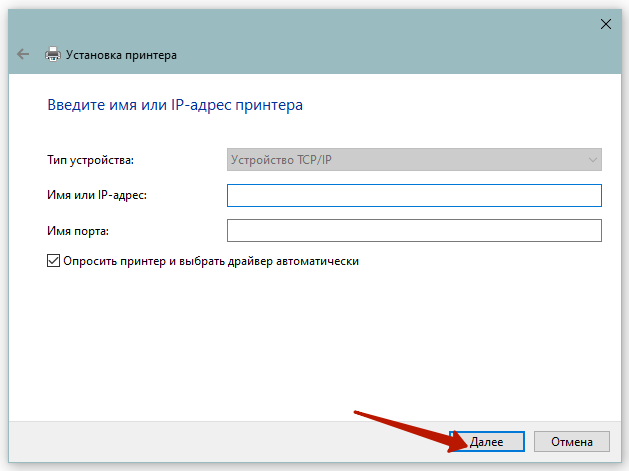This screenshot has width=629, height=471.
Task: Focus the 'Имя порта' text field
Action: pos(414,231)
